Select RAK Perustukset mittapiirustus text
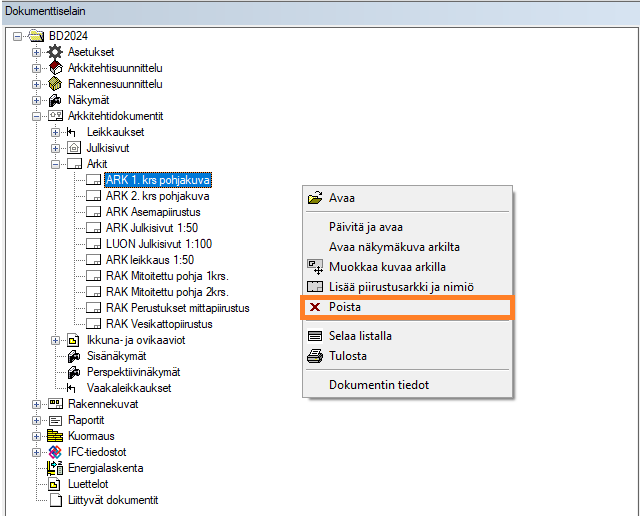The width and height of the screenshot is (640, 516). point(178,308)
